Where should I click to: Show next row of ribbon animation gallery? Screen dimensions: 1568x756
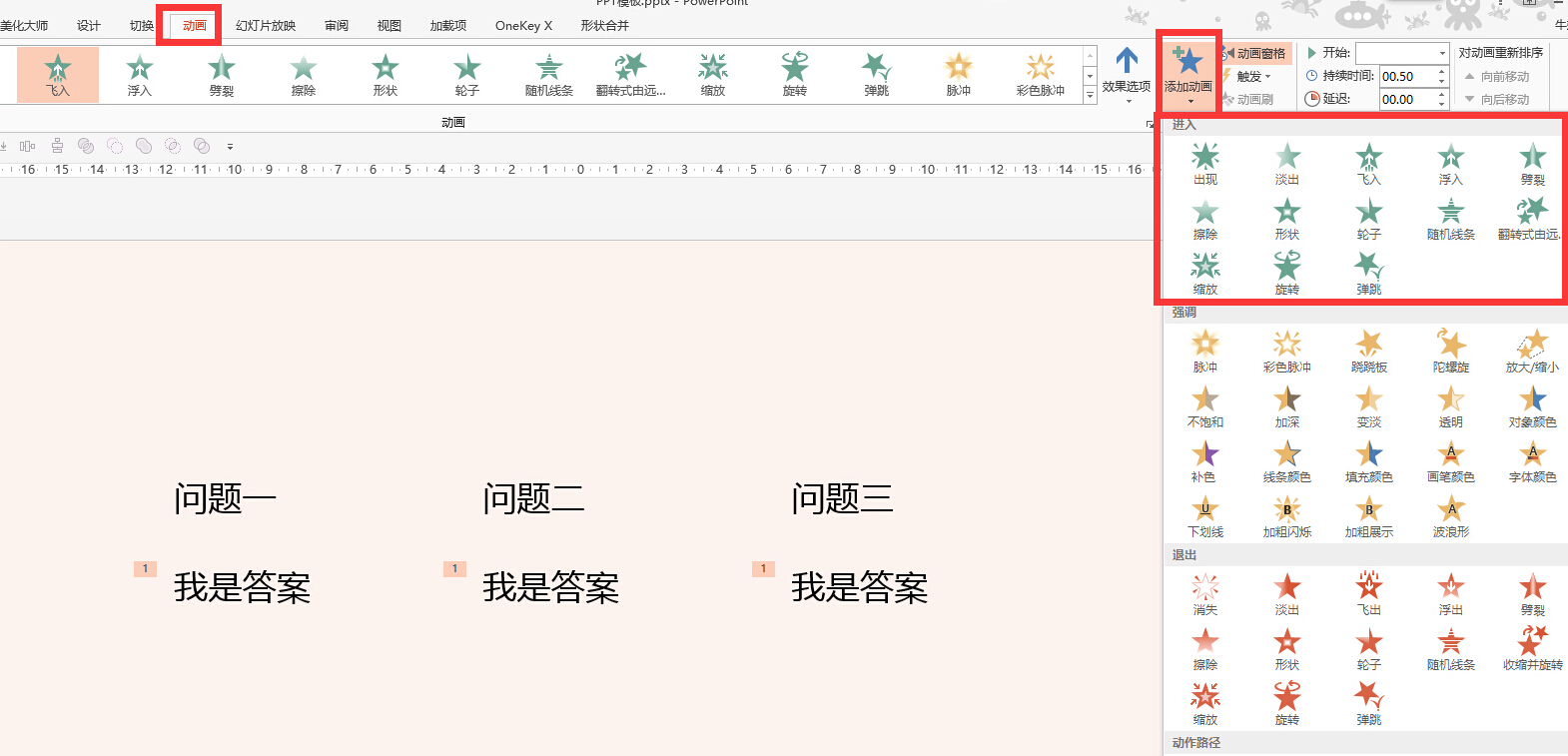coord(1090,76)
